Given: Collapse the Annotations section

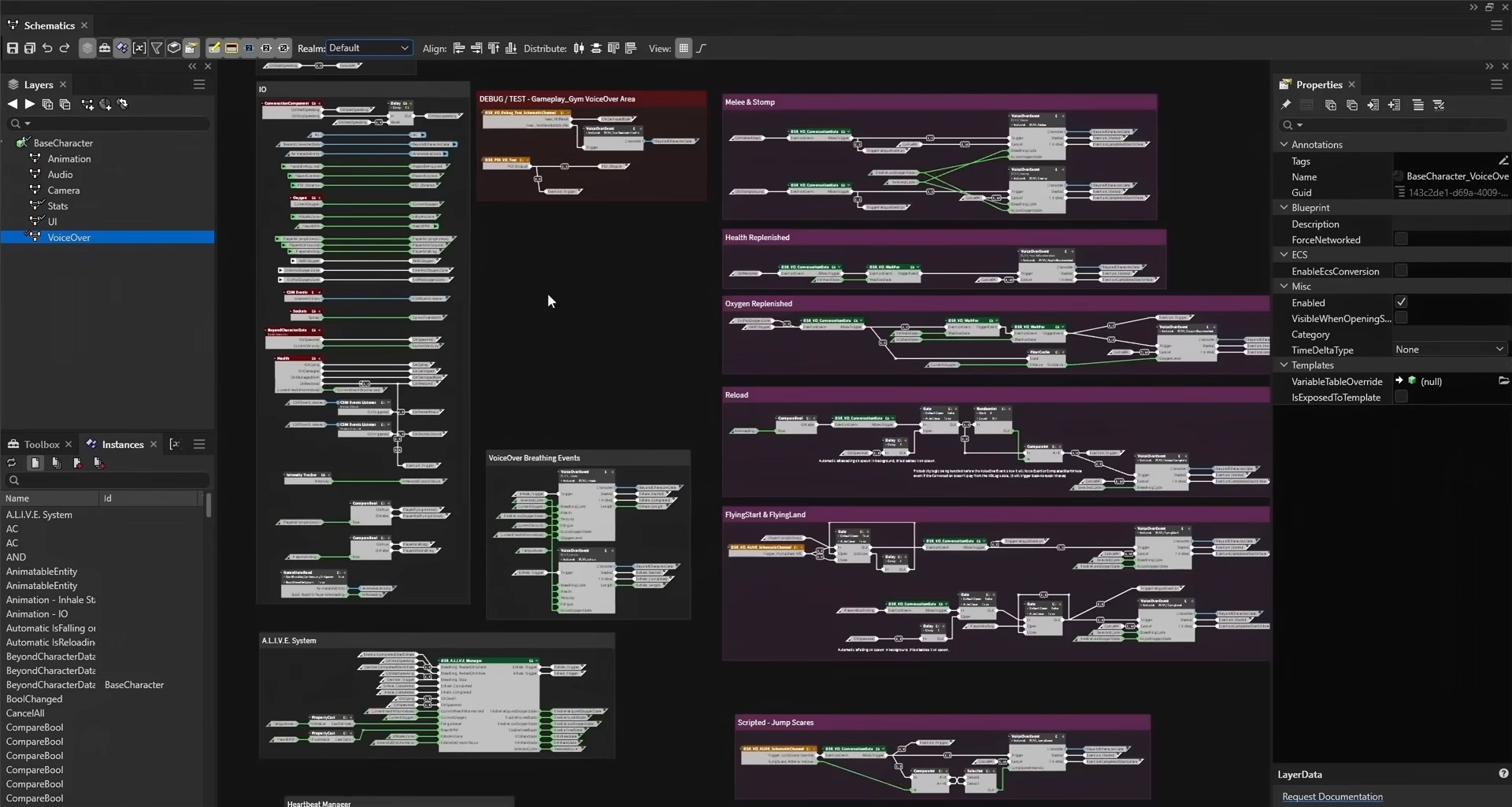Looking at the screenshot, I should [x=1284, y=145].
